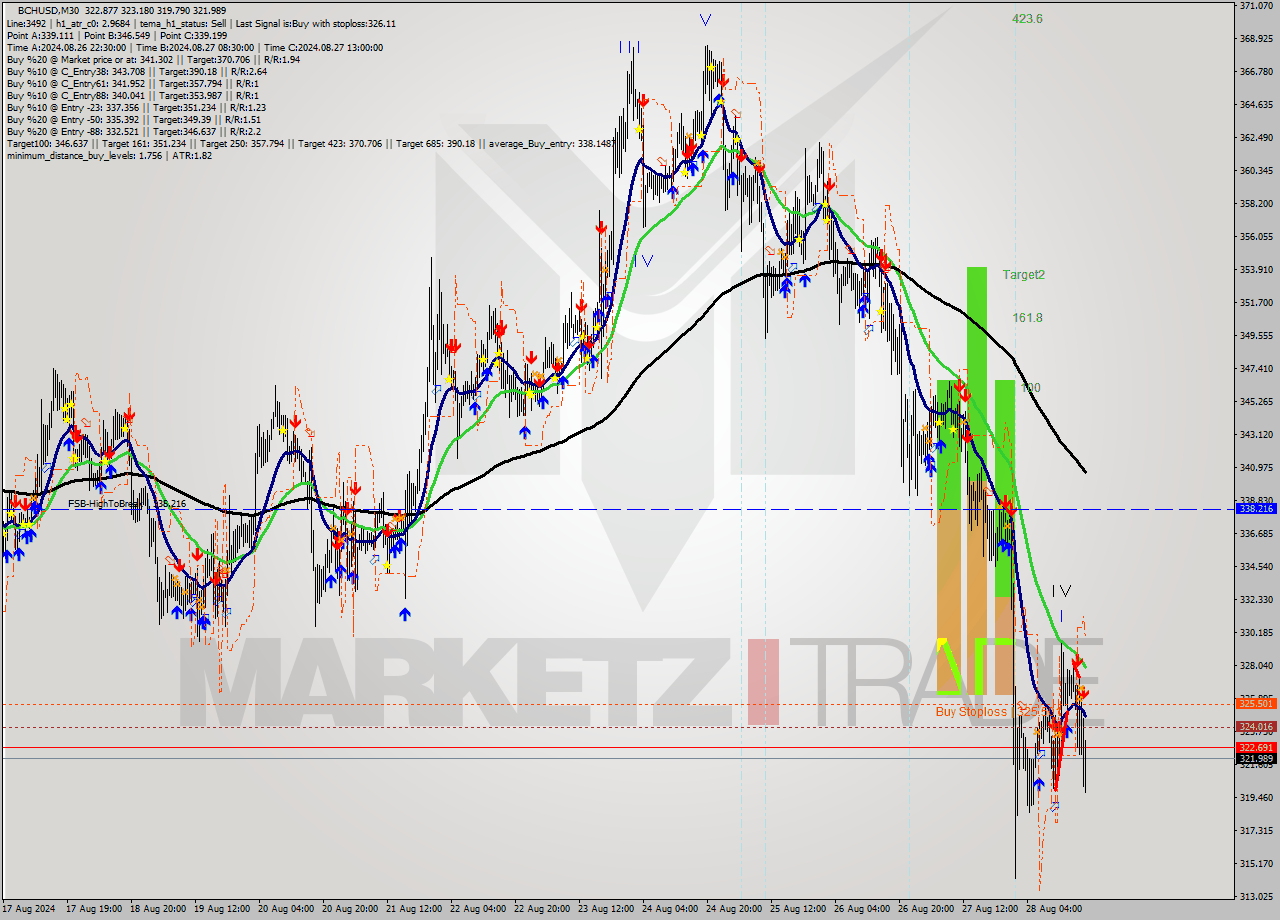
Task: Click the '22 Aug 04:00' time label
Action: (x=478, y=910)
